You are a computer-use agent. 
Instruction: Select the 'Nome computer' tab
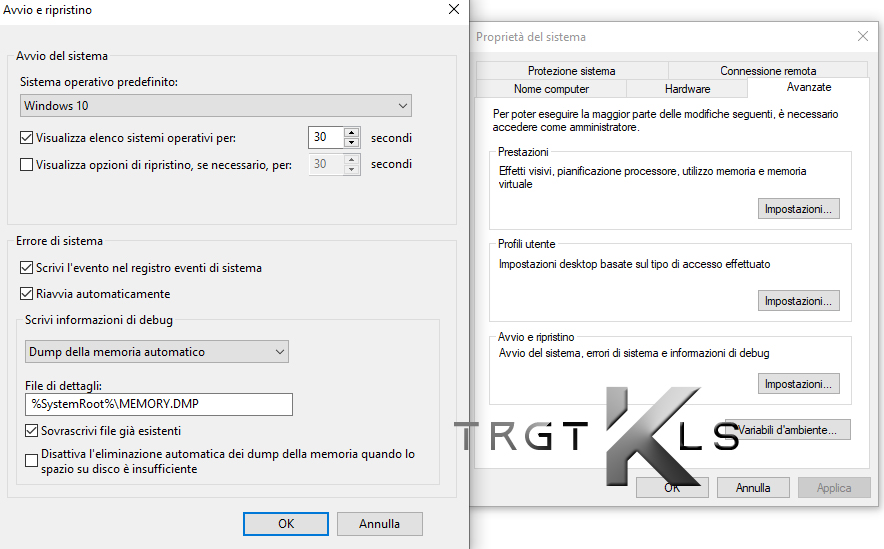[551, 89]
